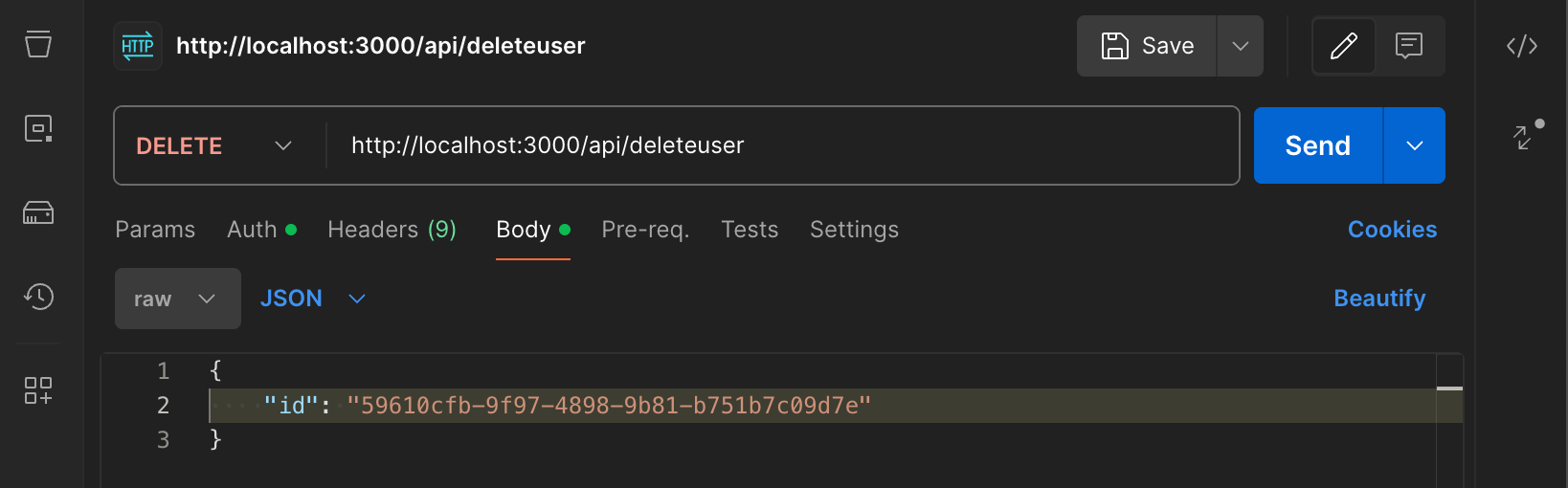The height and width of the screenshot is (488, 1568).
Task: Open the History sidebar icon
Action: [38, 297]
